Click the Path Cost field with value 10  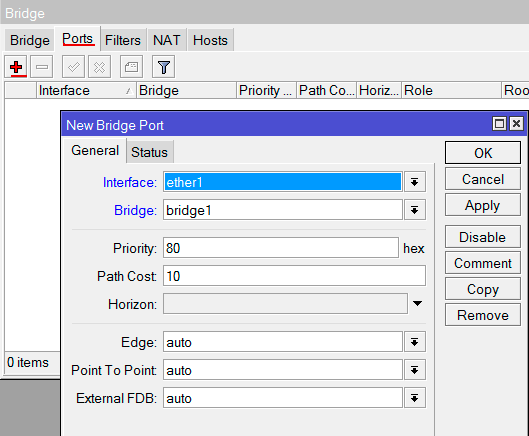294,276
